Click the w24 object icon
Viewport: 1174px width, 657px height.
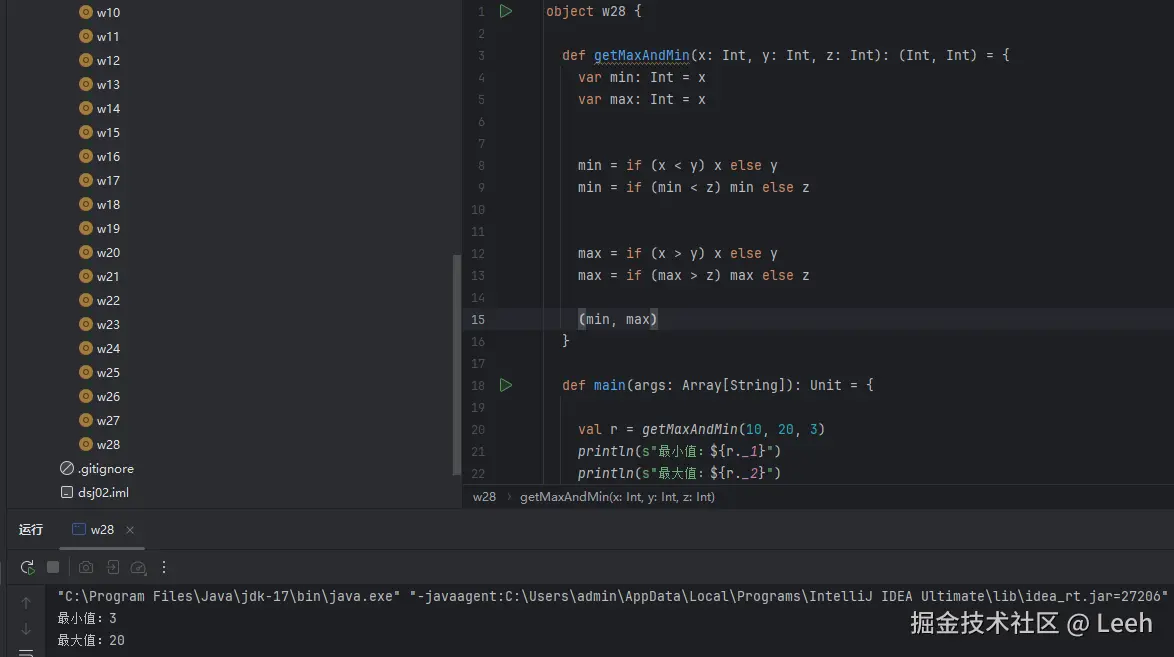click(86, 348)
